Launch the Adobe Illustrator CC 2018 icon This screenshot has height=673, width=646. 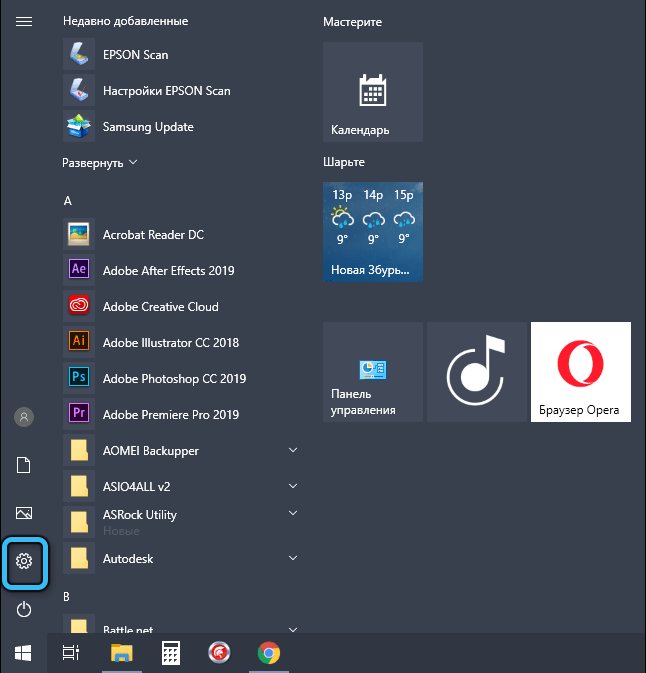point(79,342)
